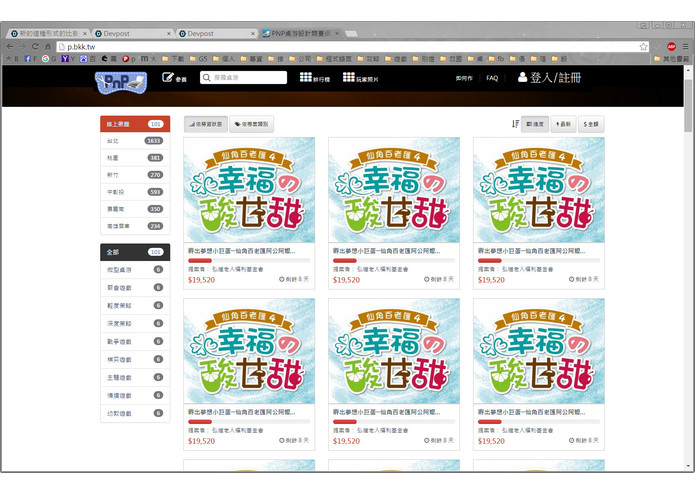
Task: Select the region row with count 593
Action: [x=135, y=192]
